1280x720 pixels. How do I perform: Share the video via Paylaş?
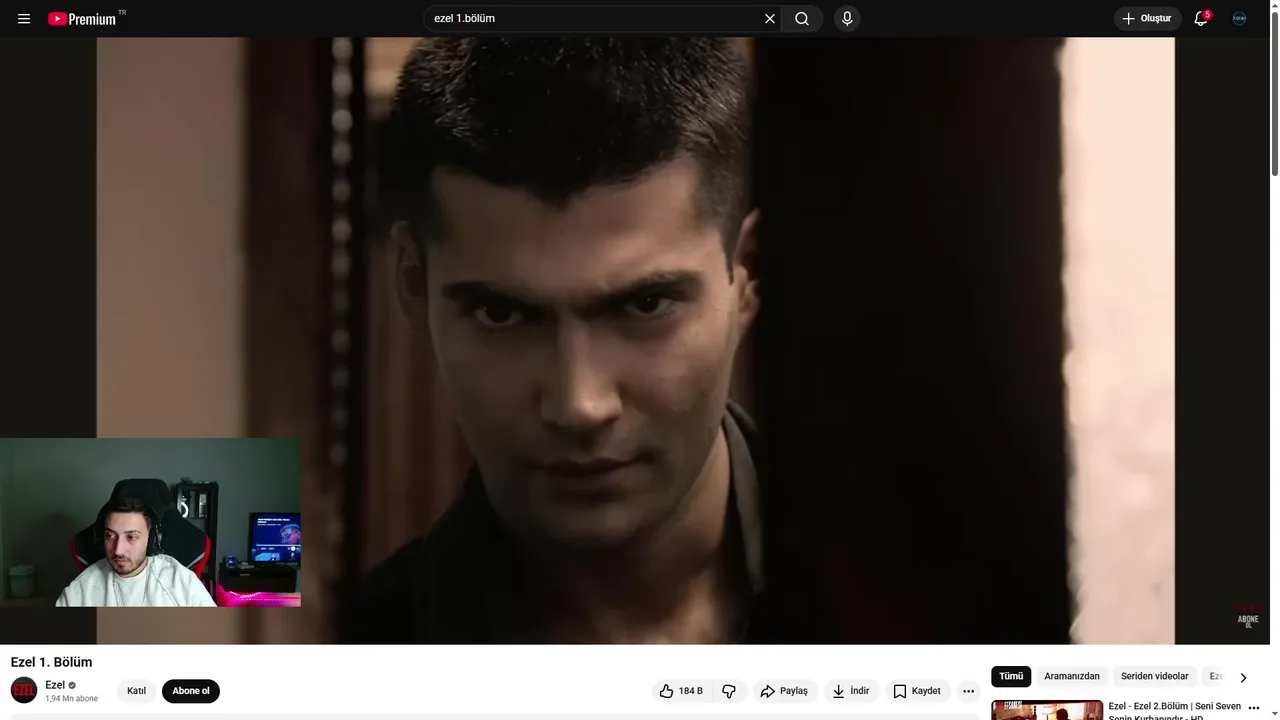(x=784, y=691)
